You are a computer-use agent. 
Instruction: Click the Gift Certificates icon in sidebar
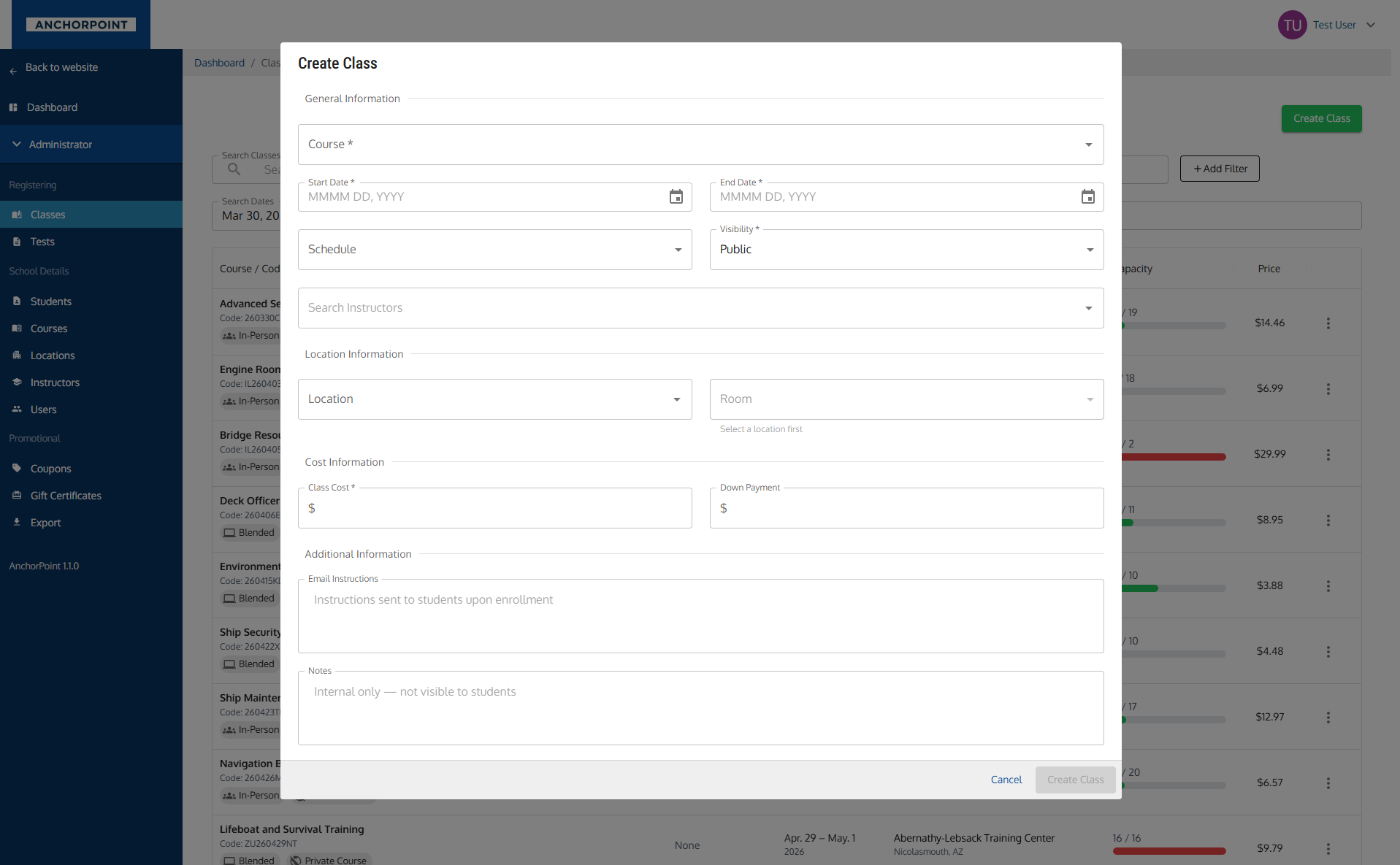pos(17,496)
